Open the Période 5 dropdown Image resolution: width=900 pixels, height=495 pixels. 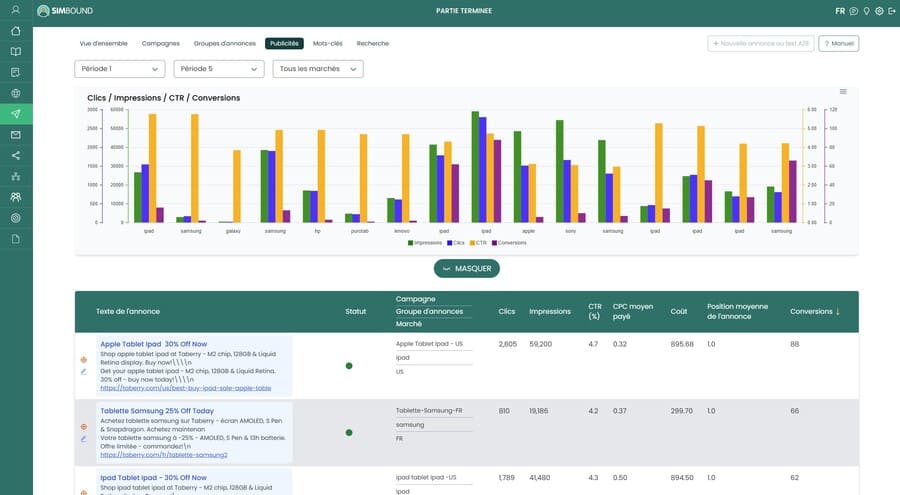pos(219,69)
